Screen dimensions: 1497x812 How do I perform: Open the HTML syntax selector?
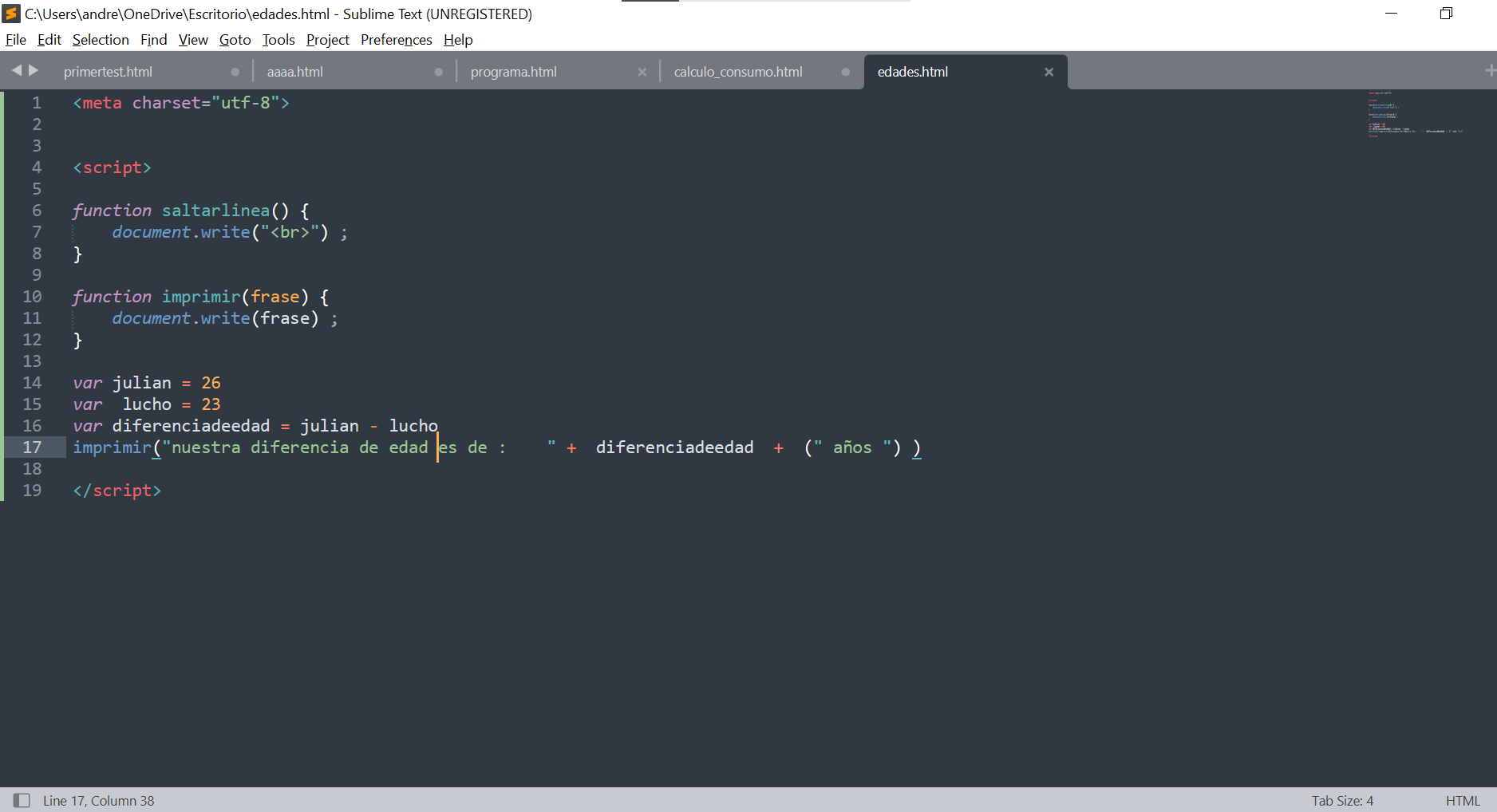[x=1463, y=800]
